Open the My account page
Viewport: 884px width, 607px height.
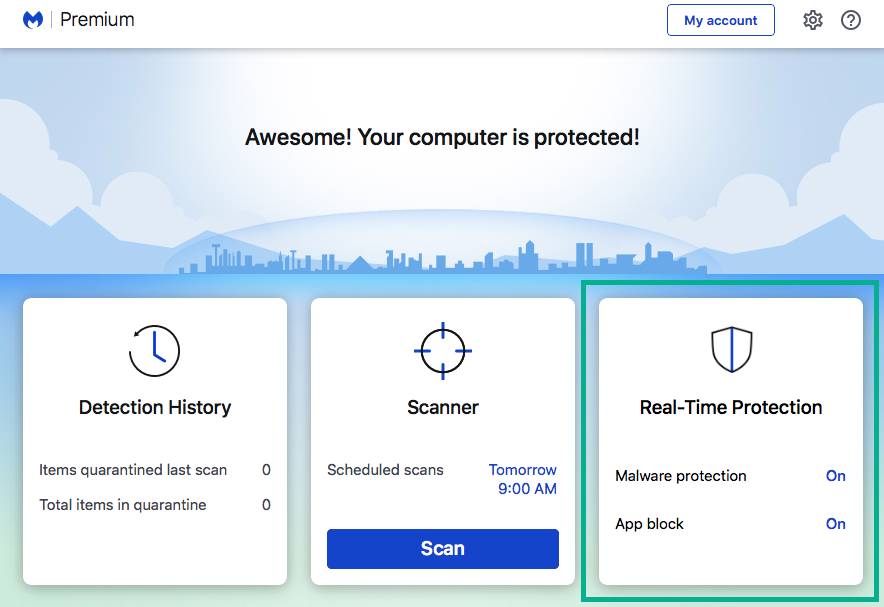(721, 20)
